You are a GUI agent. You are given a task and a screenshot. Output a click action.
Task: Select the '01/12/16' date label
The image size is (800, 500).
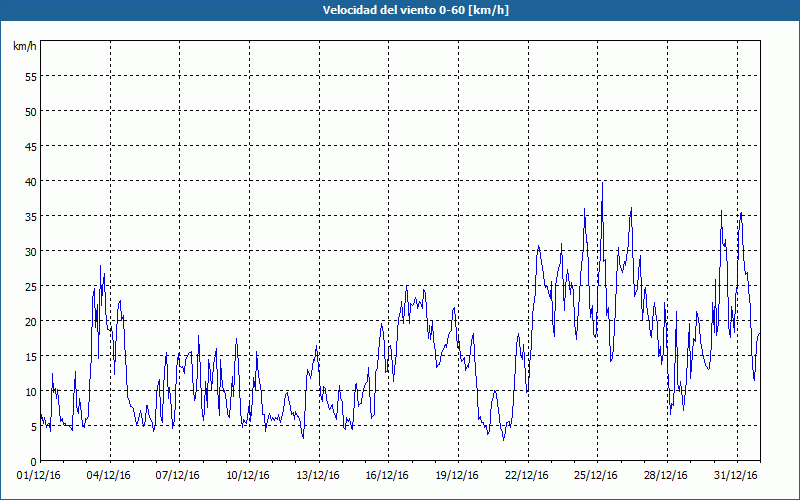point(39,476)
